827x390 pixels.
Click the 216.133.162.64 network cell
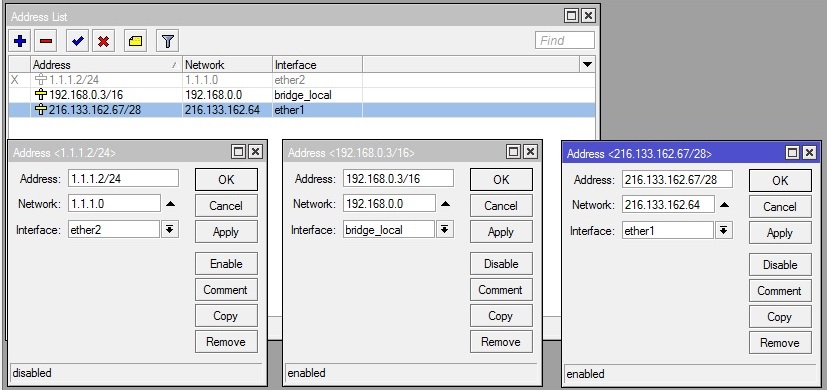227,110
